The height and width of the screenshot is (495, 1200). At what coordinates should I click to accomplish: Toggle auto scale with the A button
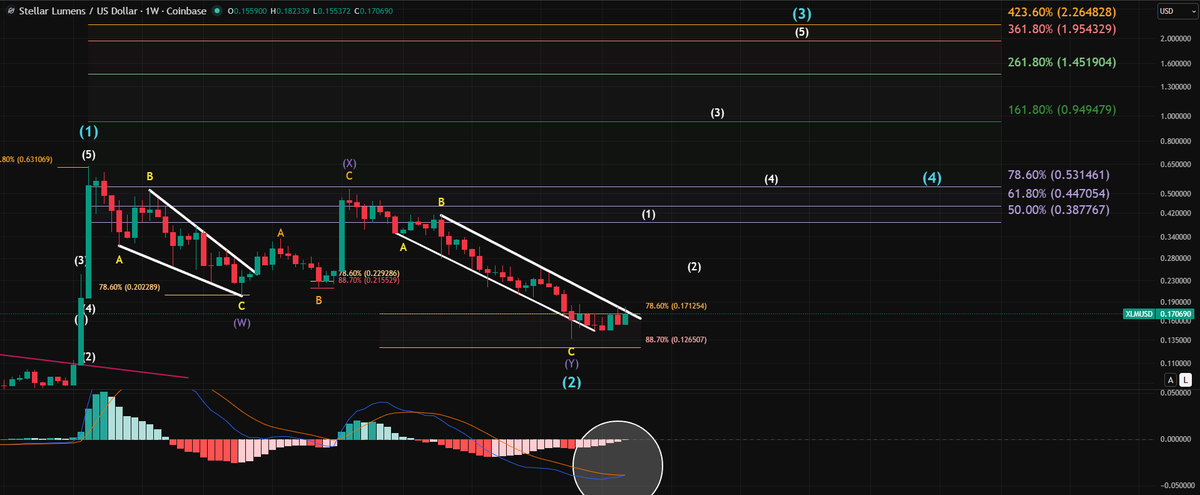click(x=1171, y=380)
